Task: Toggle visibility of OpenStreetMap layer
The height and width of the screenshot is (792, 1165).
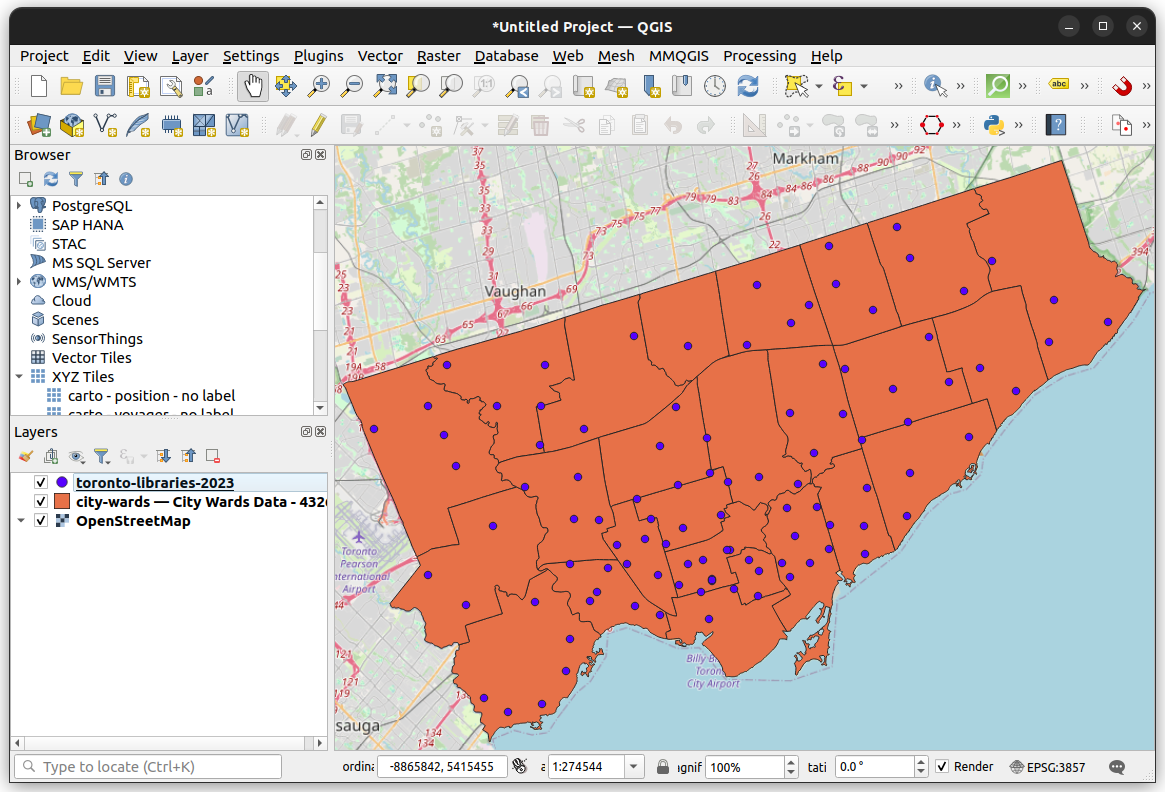Action: pos(41,521)
